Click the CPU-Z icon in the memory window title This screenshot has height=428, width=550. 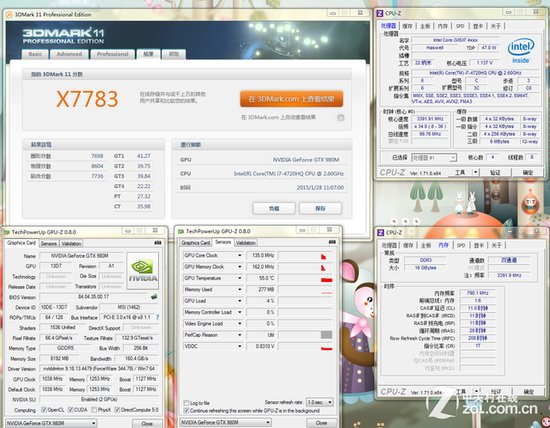(381, 233)
